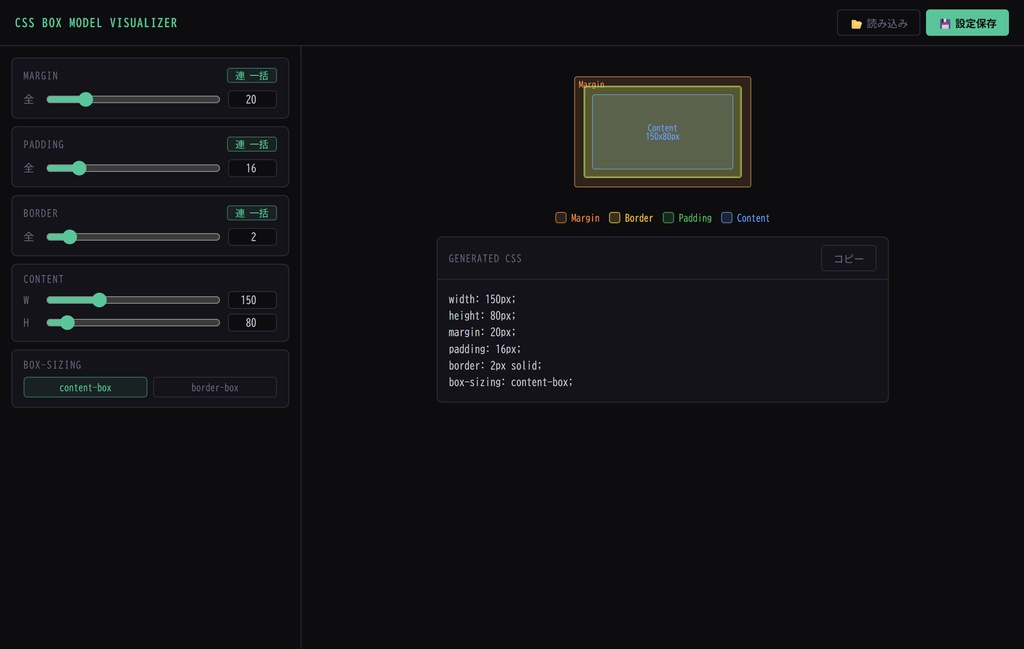The image size is (1024, 649).
Task: Toggle the PADDING 連 一括 link button
Action: (251, 144)
